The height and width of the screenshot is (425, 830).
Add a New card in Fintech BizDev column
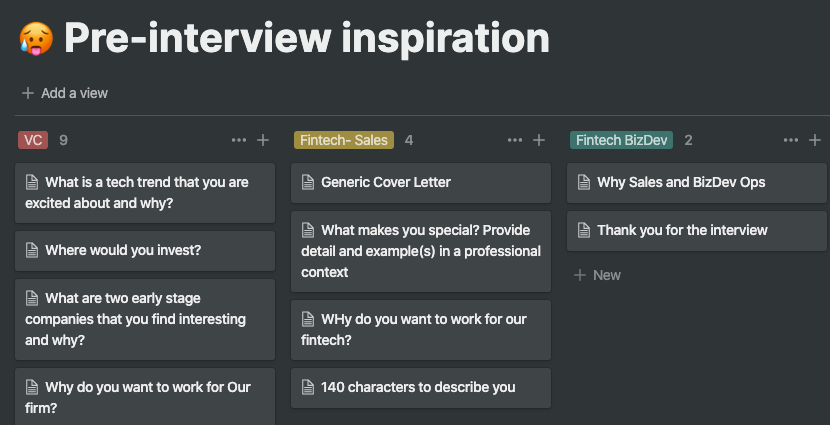(x=597, y=275)
